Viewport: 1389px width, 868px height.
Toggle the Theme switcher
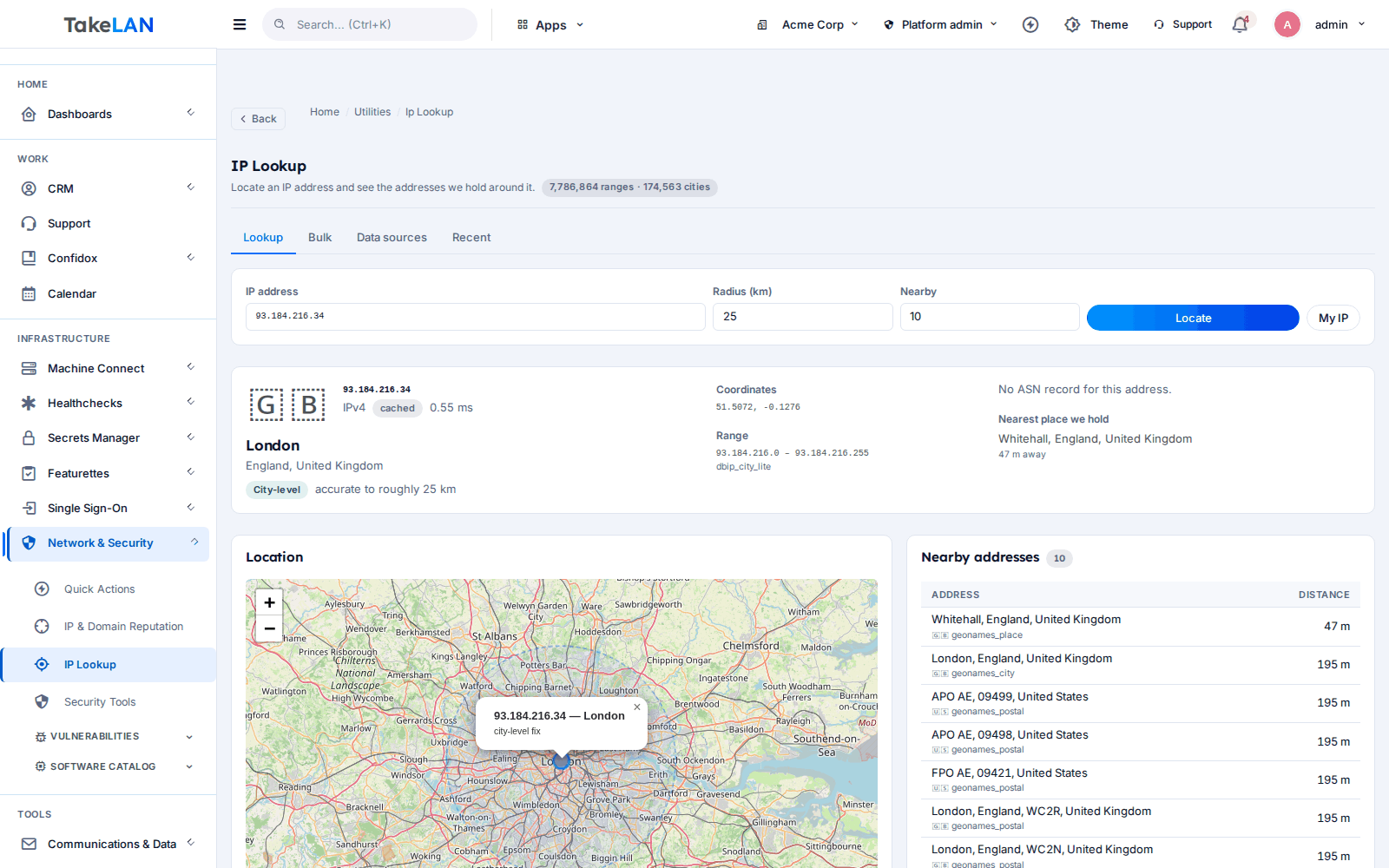tap(1096, 24)
